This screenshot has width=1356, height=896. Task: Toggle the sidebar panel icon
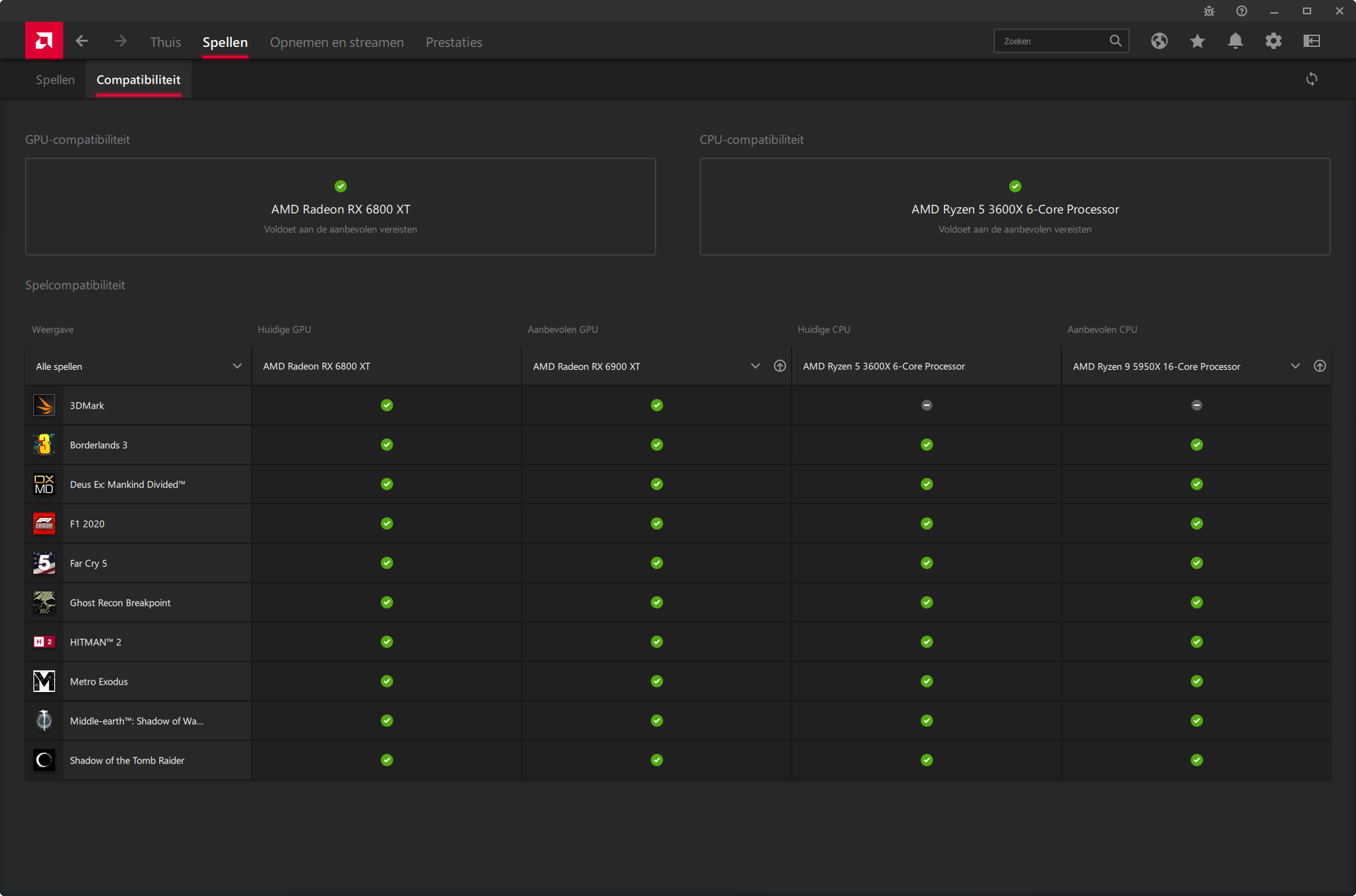coord(1312,41)
